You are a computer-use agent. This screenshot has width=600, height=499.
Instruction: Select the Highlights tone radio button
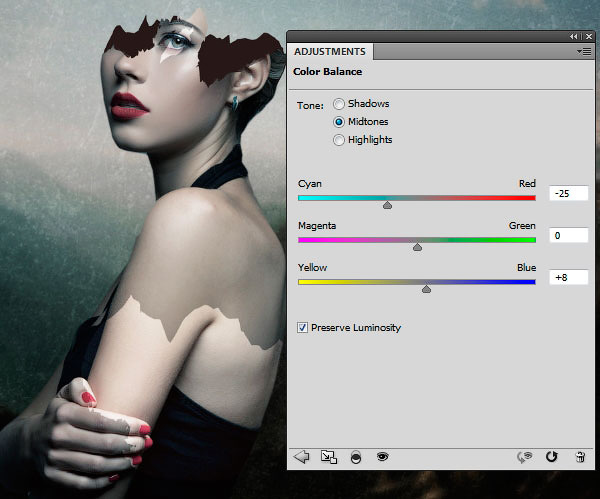coord(339,140)
